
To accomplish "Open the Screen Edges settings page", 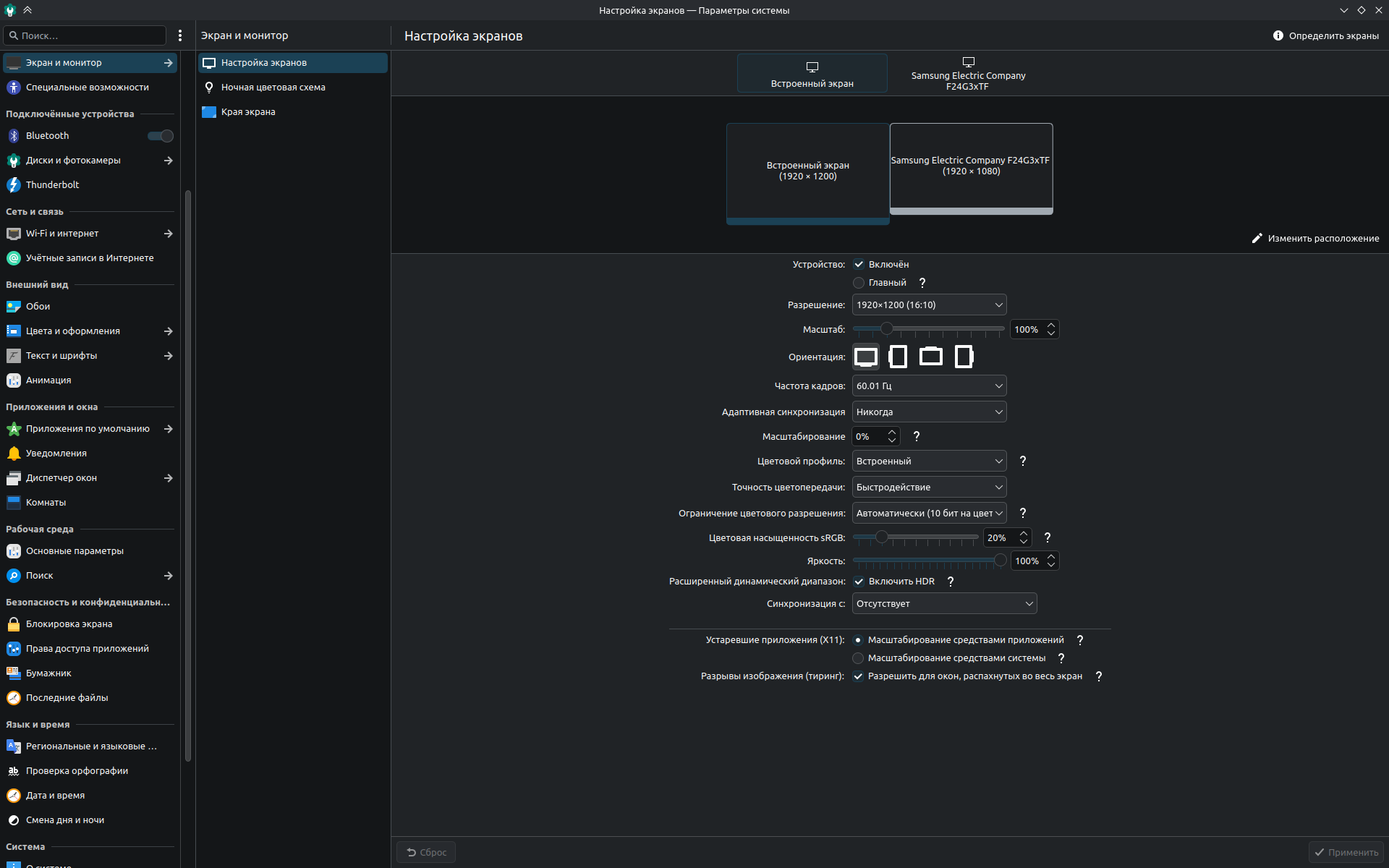I will click(x=248, y=112).
